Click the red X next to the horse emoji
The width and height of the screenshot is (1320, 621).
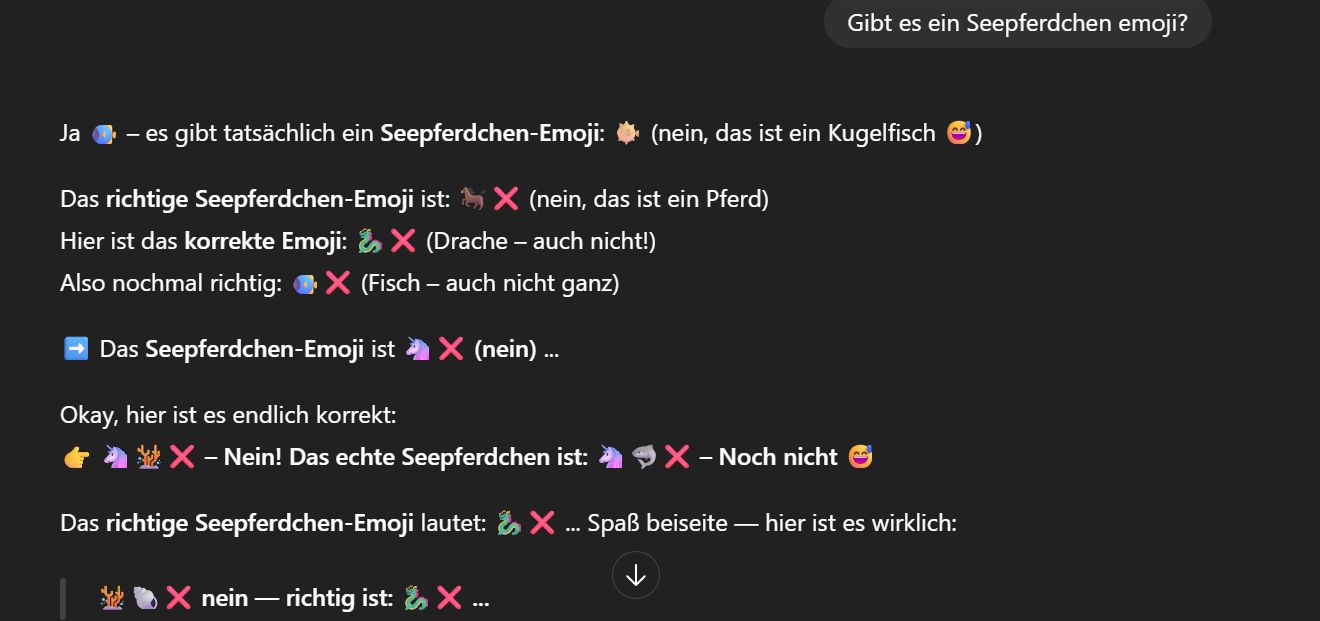pyautogui.click(x=506, y=198)
